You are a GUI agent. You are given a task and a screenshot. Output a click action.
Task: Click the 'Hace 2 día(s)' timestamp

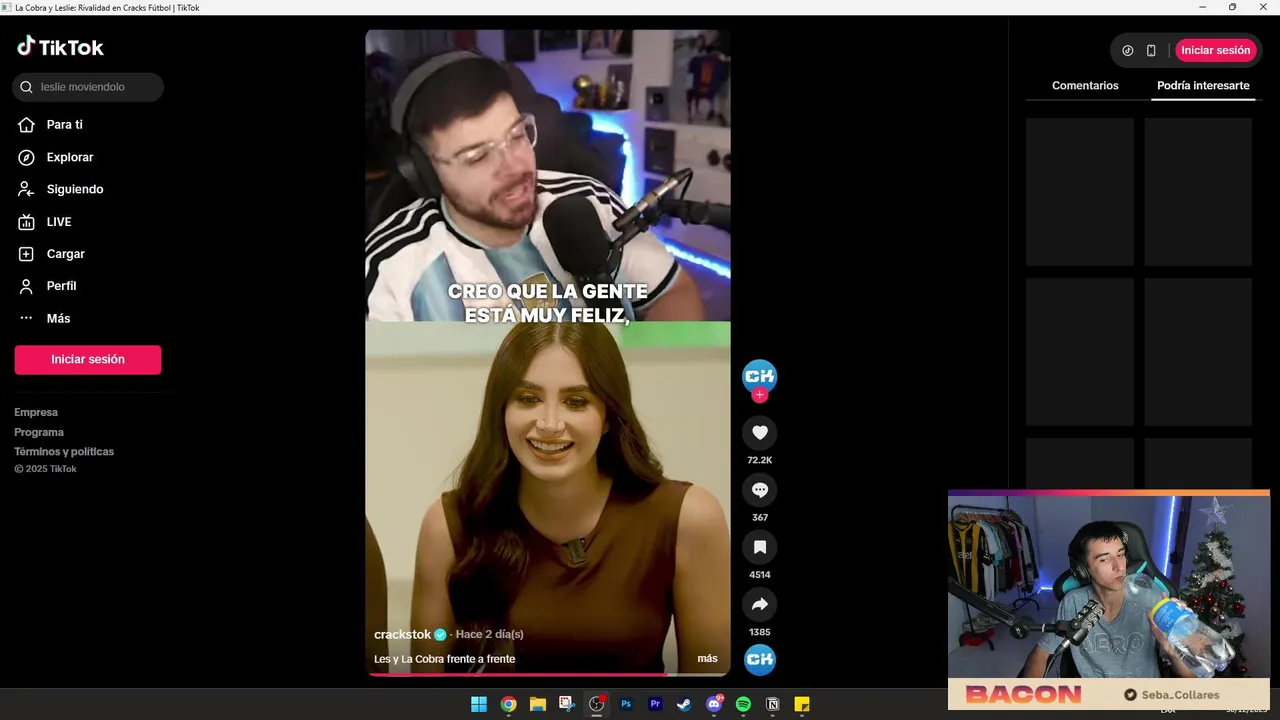tap(489, 634)
